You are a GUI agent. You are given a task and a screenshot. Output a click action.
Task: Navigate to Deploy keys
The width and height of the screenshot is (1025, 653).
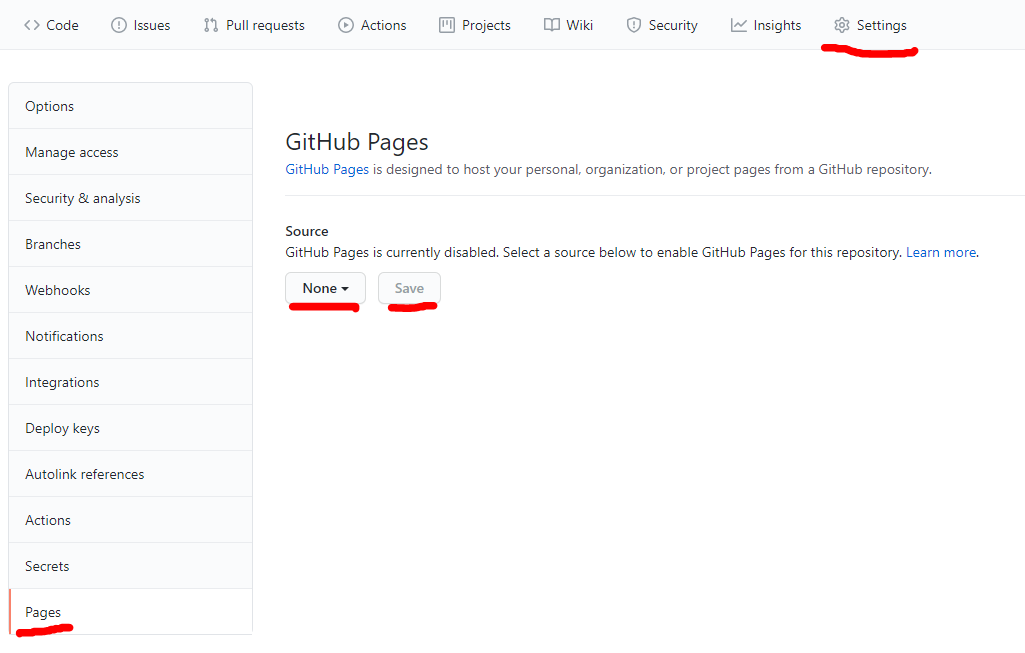pos(63,428)
